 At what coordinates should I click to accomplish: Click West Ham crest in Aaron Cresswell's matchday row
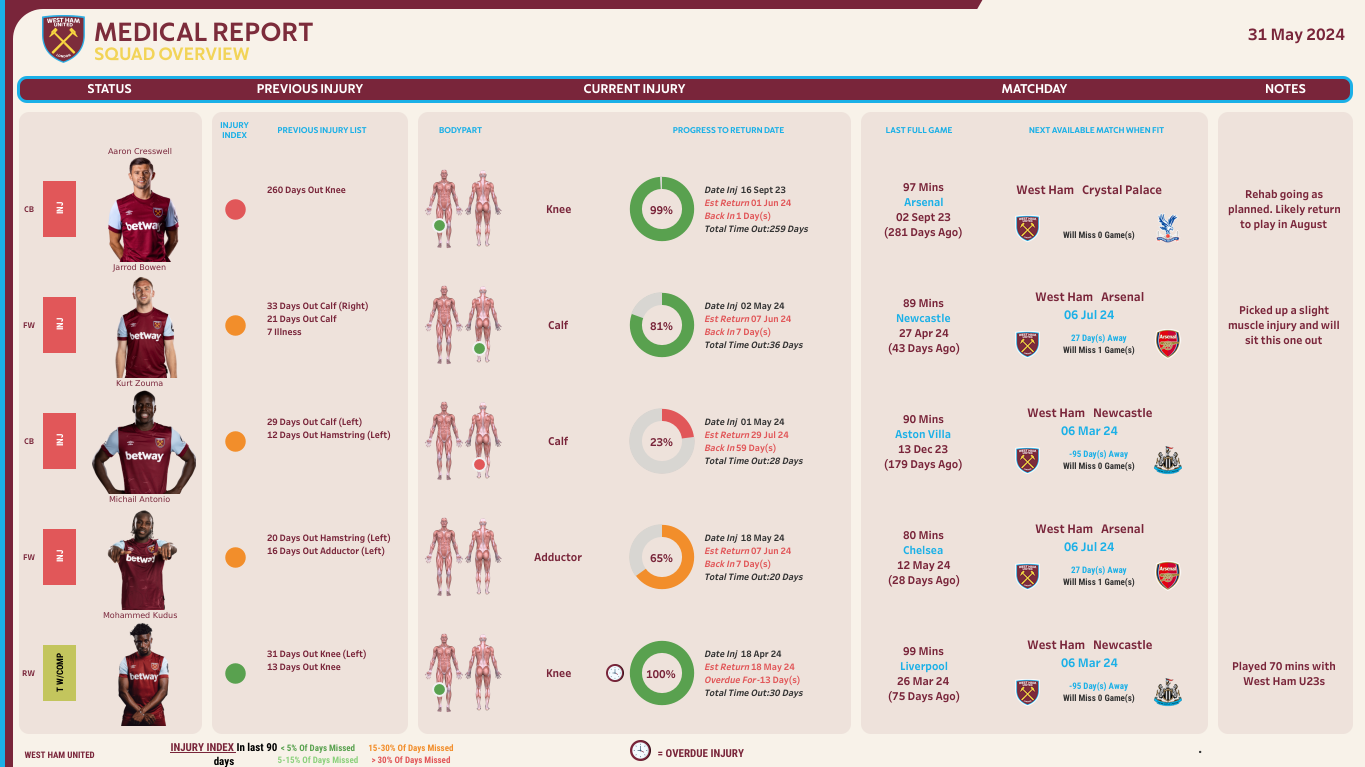tap(1027, 228)
